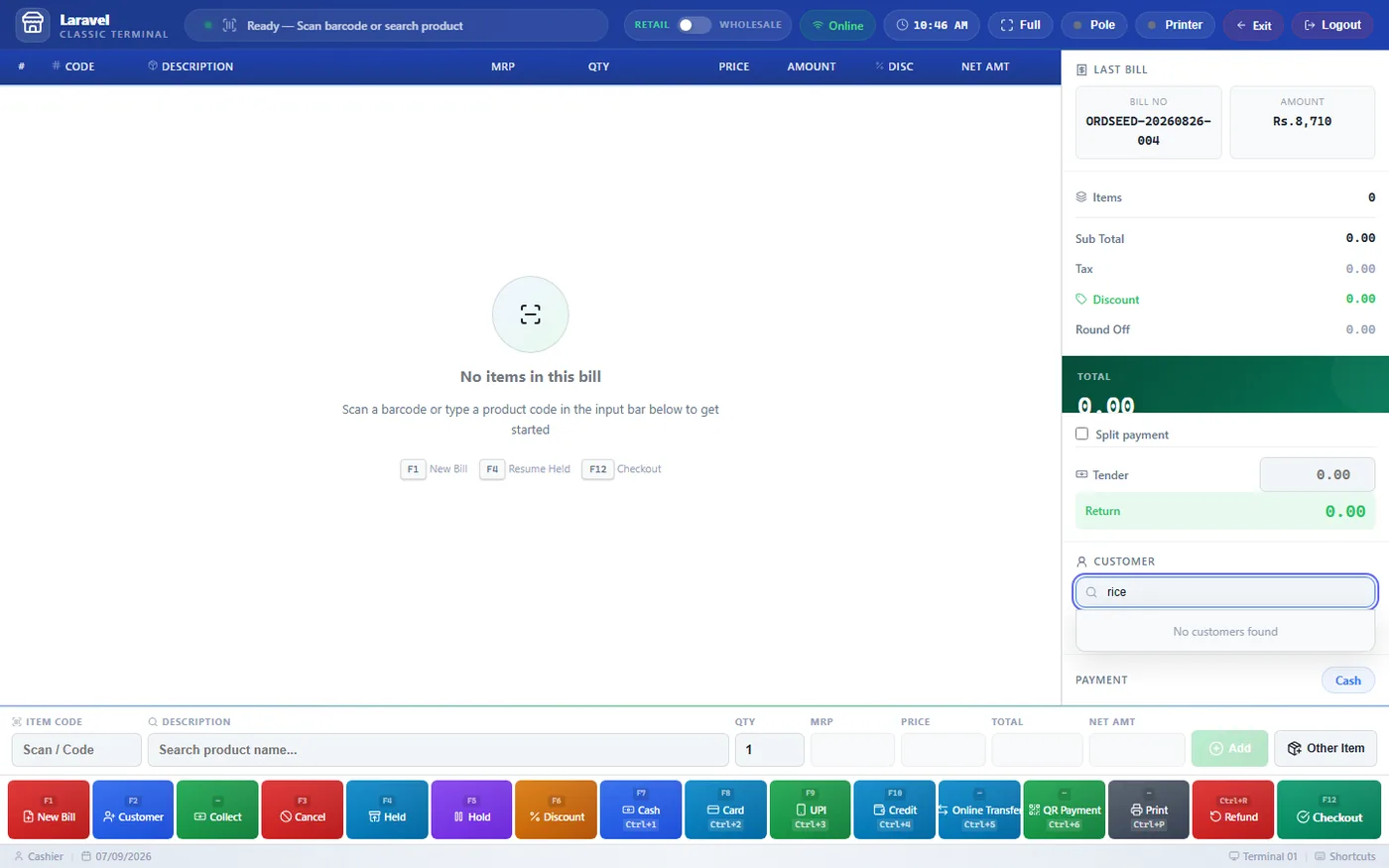Open the Customer F2 button
The width and height of the screenshot is (1389, 868).
click(133, 809)
